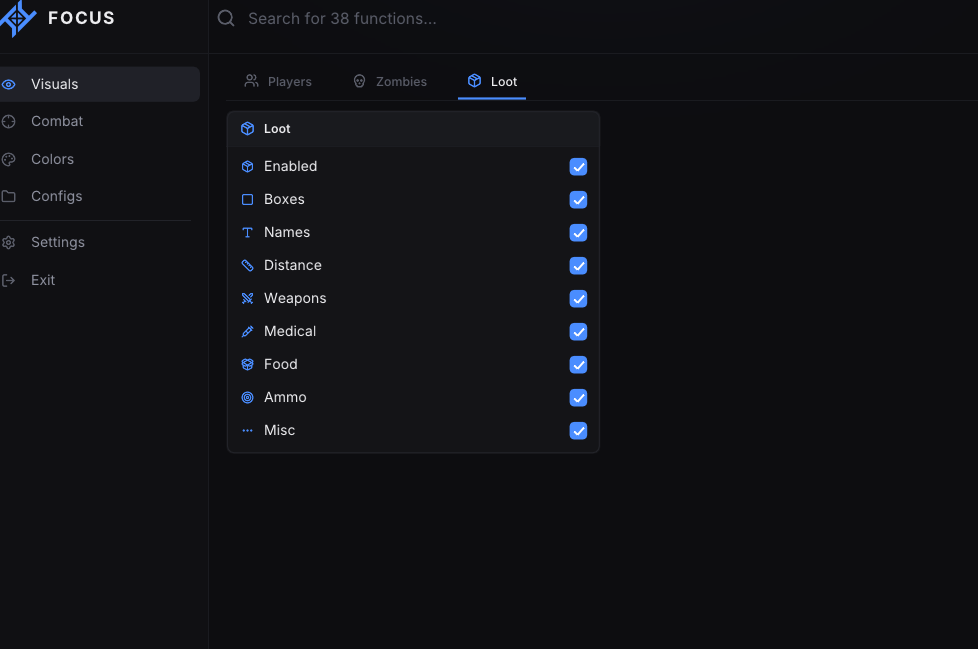Open the Zombies tab
This screenshot has height=649, width=978.
[390, 82]
